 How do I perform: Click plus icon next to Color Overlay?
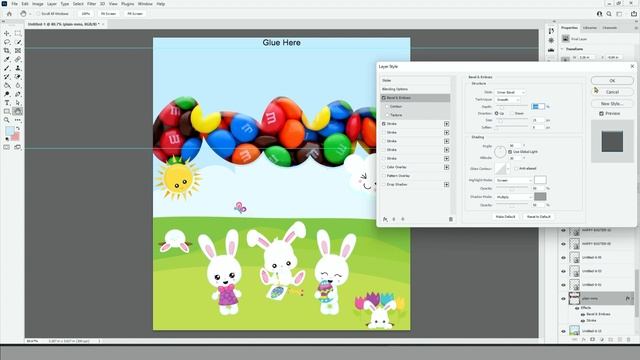[447, 167]
